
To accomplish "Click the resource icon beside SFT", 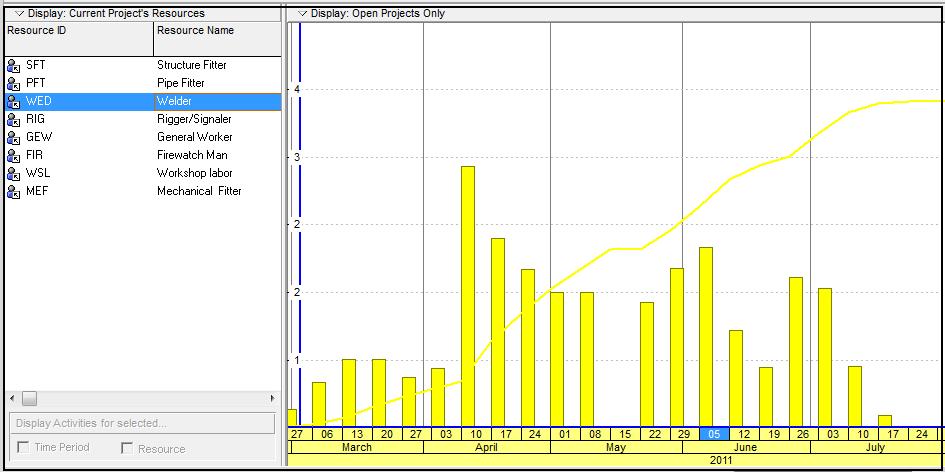I will click(13, 66).
